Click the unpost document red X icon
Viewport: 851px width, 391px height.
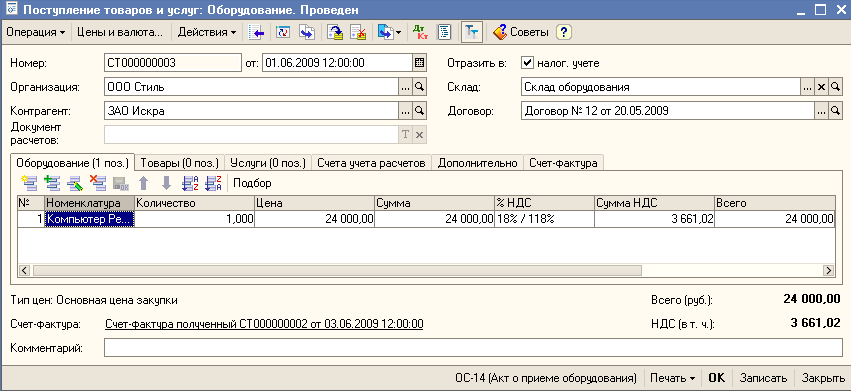pyautogui.click(x=358, y=32)
